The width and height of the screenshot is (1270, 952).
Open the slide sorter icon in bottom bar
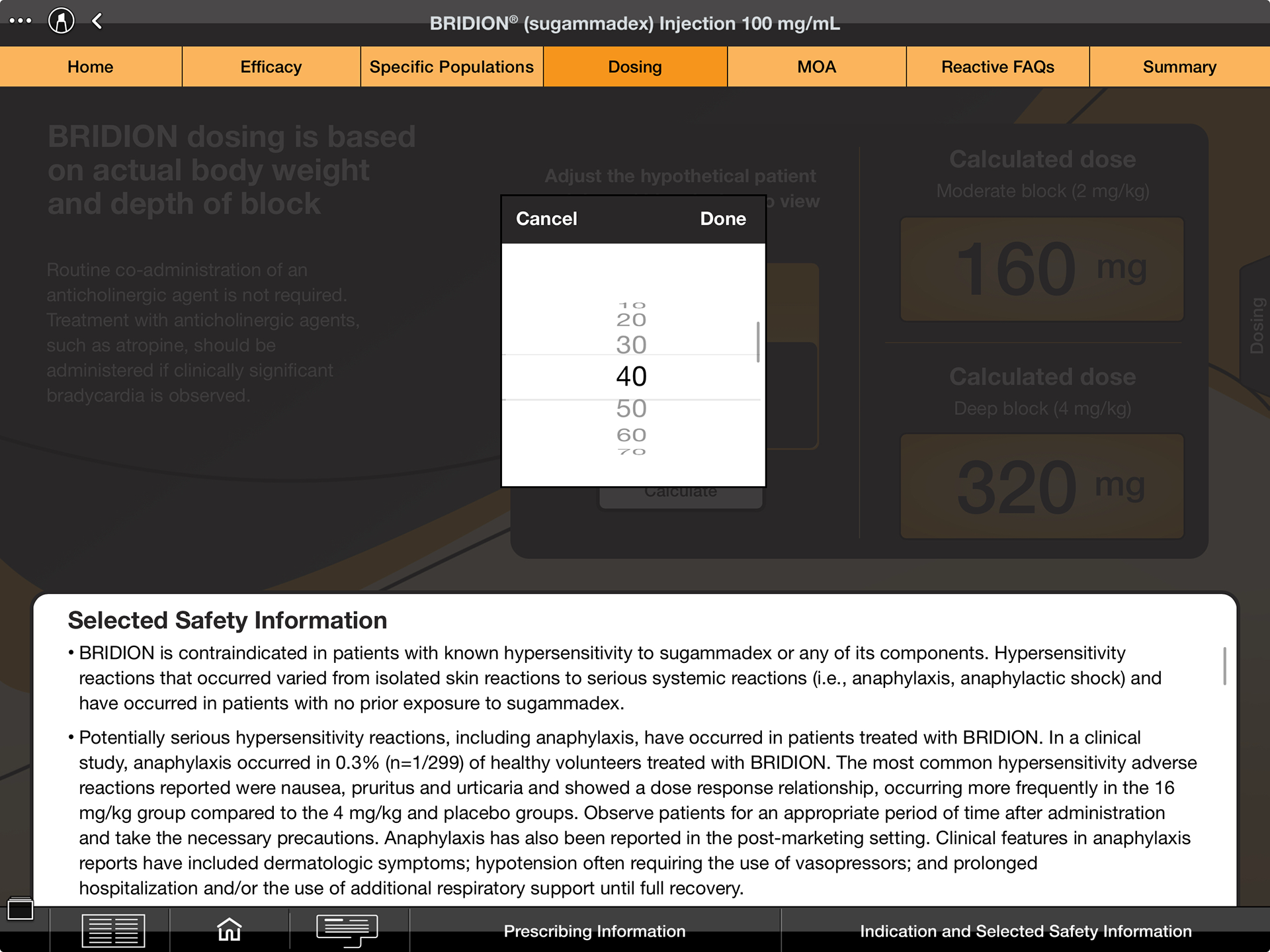coord(113,930)
